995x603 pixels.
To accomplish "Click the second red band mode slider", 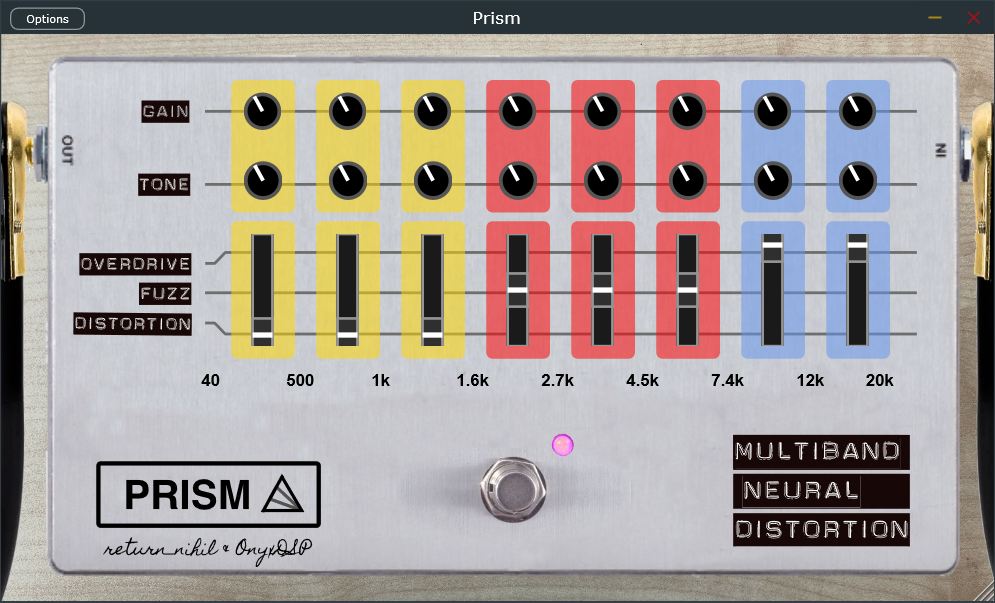I will (x=602, y=291).
